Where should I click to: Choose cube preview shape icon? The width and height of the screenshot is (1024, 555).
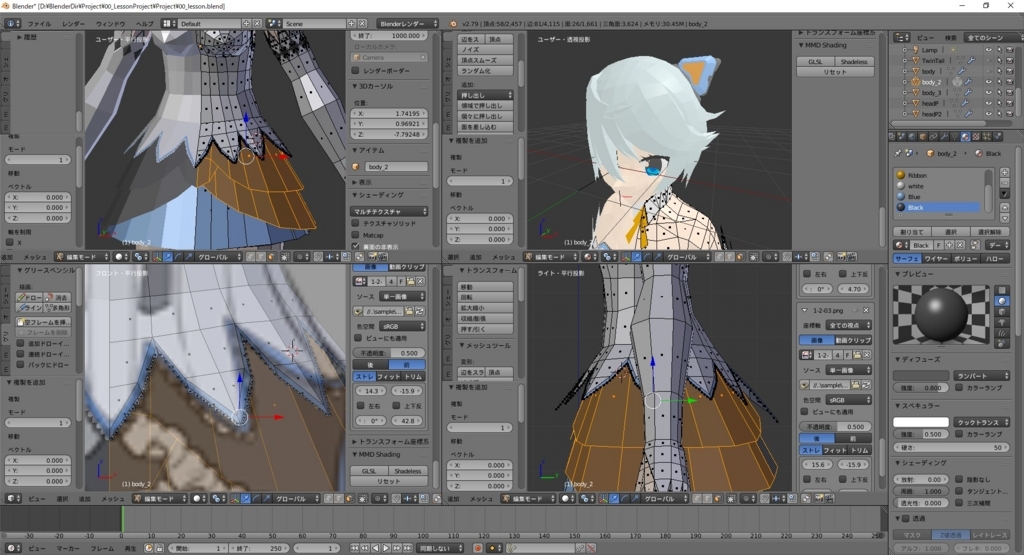(x=1002, y=312)
